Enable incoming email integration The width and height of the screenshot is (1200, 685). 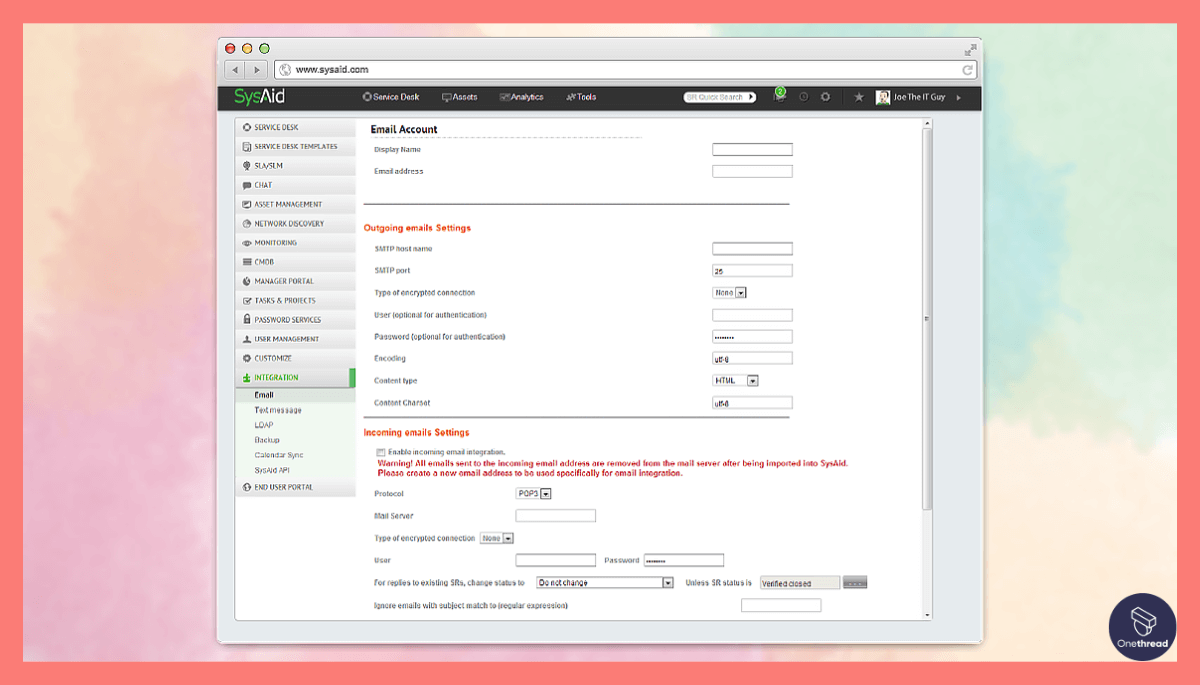[381, 452]
